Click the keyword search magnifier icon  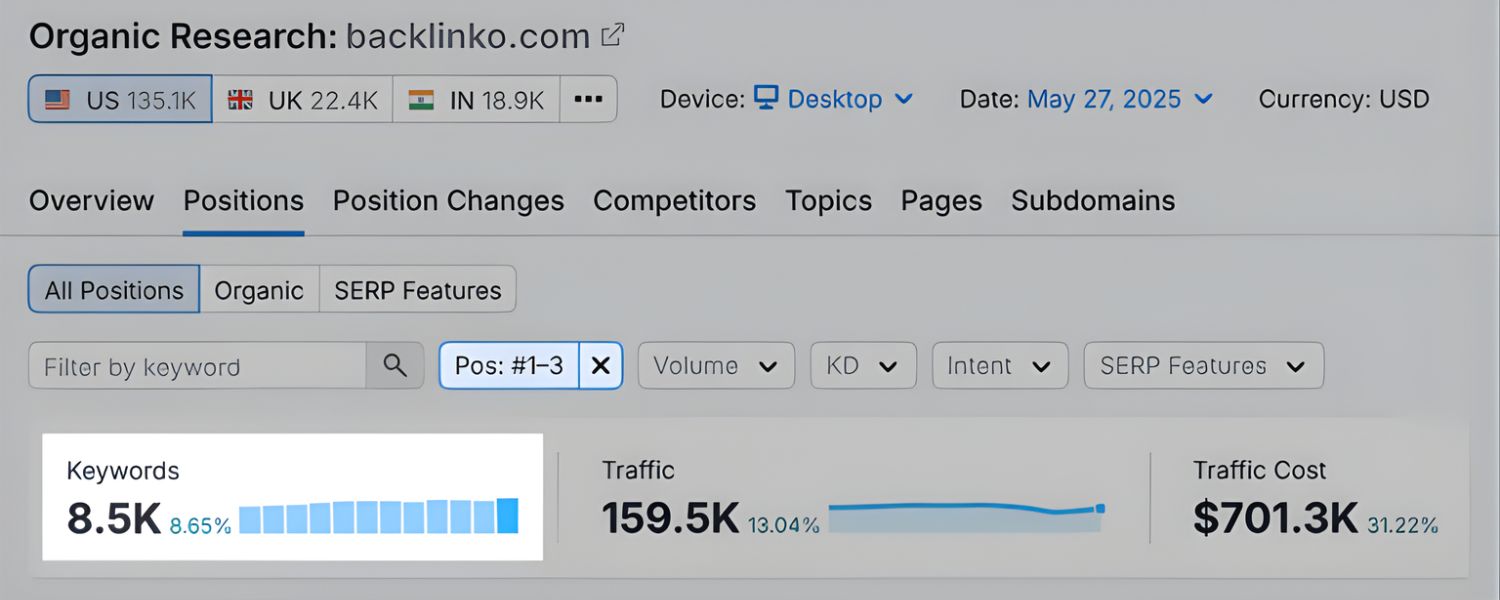[394, 365]
